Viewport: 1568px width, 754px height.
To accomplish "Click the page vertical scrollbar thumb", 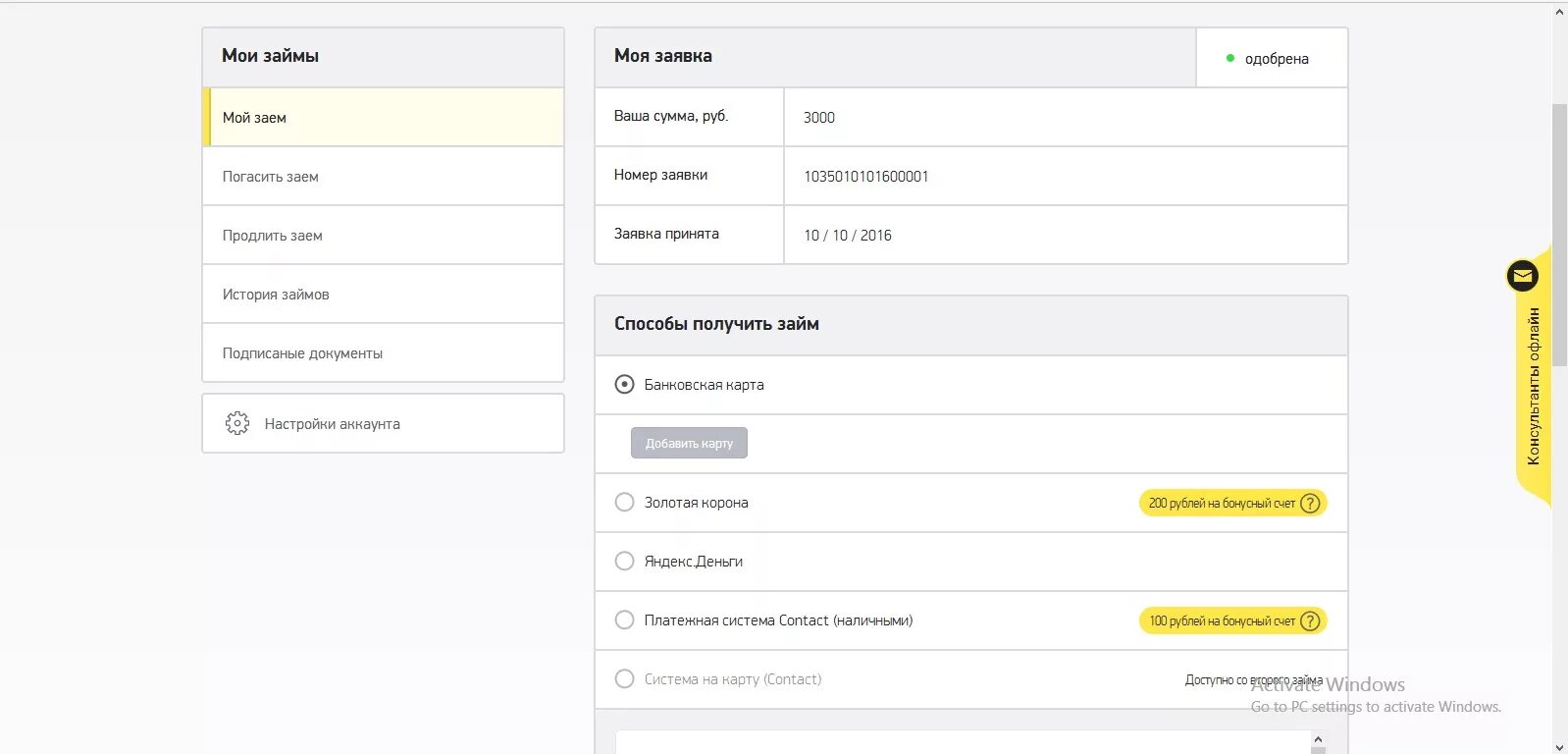I will point(1559,236).
